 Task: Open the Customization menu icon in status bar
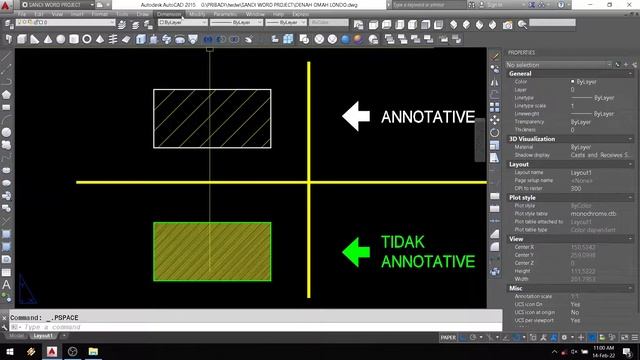pyautogui.click(x=635, y=338)
